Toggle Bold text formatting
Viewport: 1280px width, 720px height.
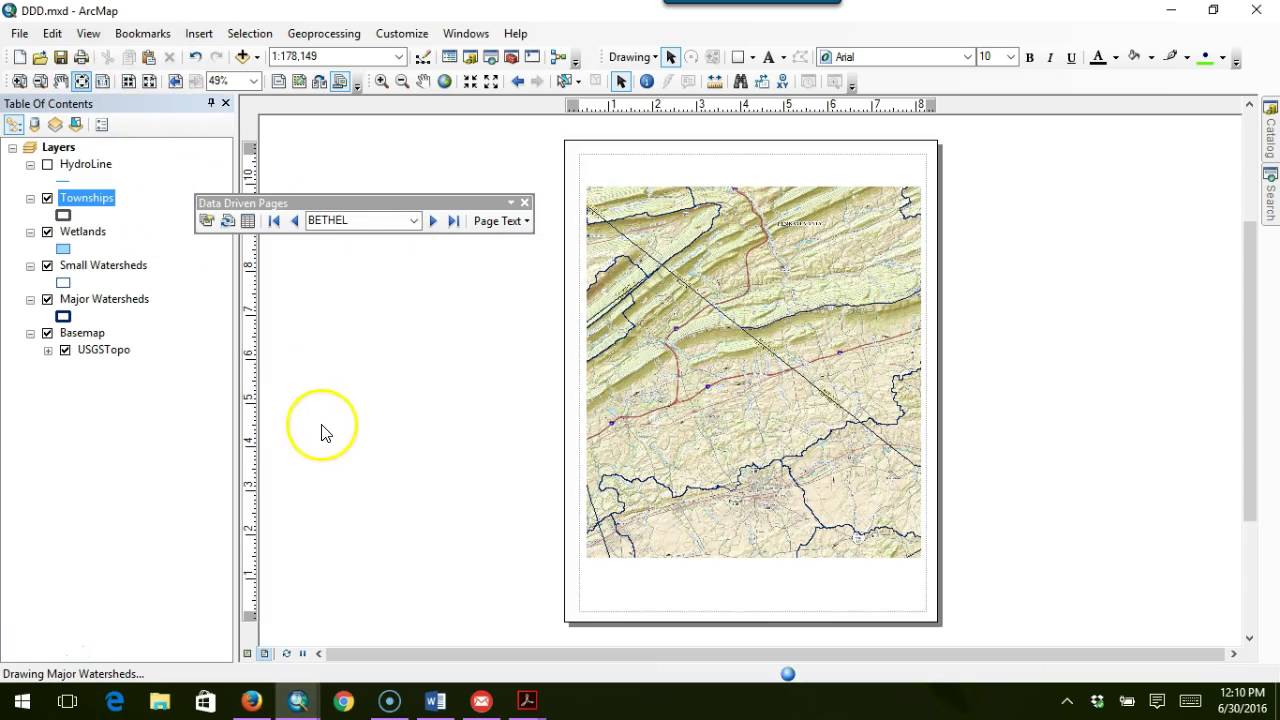pyautogui.click(x=1029, y=58)
